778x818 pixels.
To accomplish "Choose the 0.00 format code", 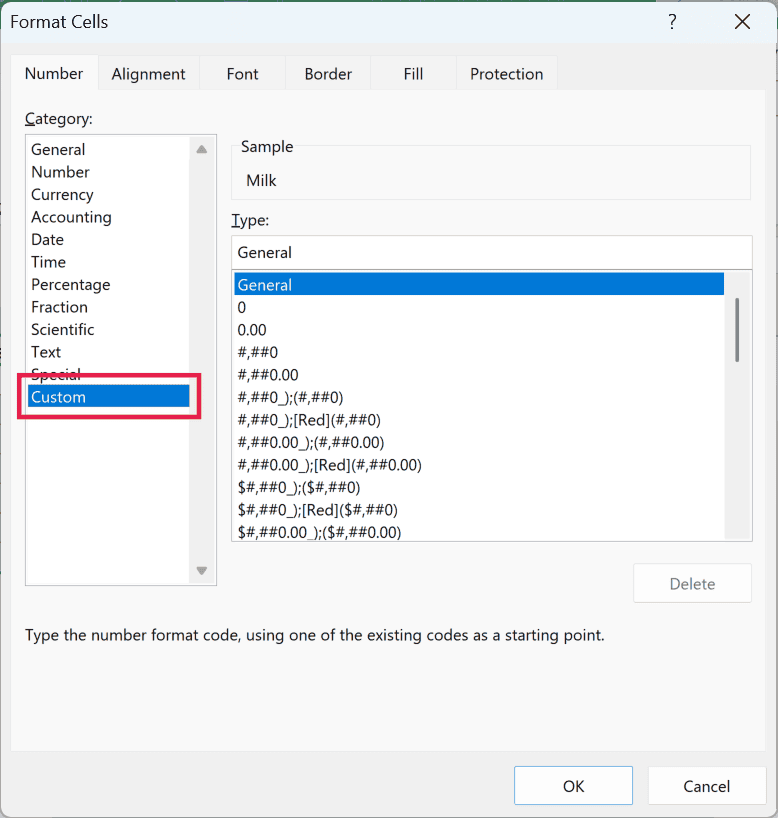I will tap(479, 330).
